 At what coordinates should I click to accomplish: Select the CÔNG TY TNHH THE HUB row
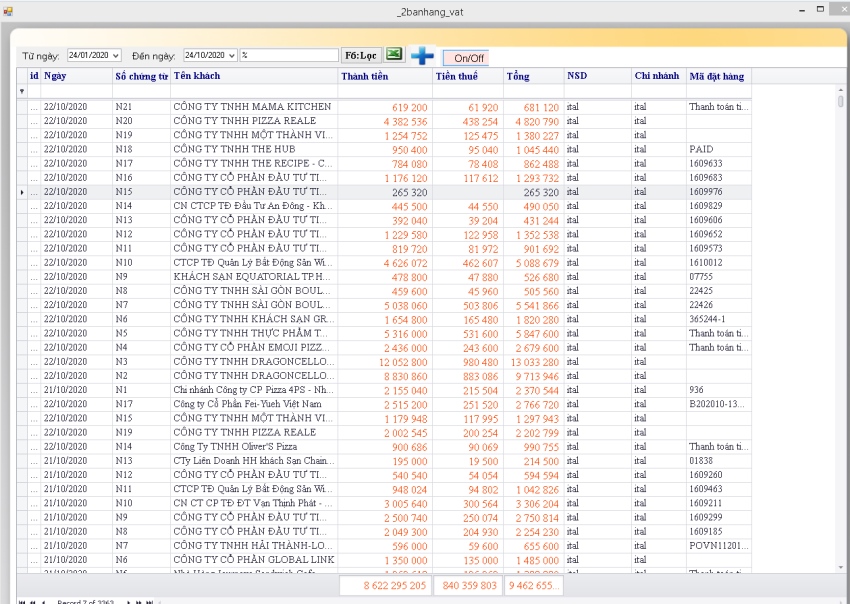tap(250, 149)
